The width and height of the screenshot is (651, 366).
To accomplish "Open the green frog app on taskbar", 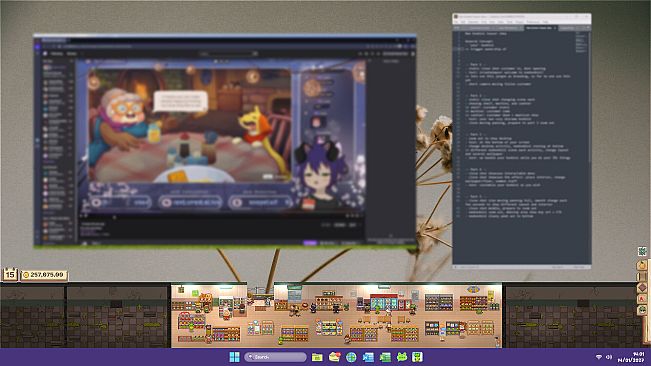I will pos(401,357).
